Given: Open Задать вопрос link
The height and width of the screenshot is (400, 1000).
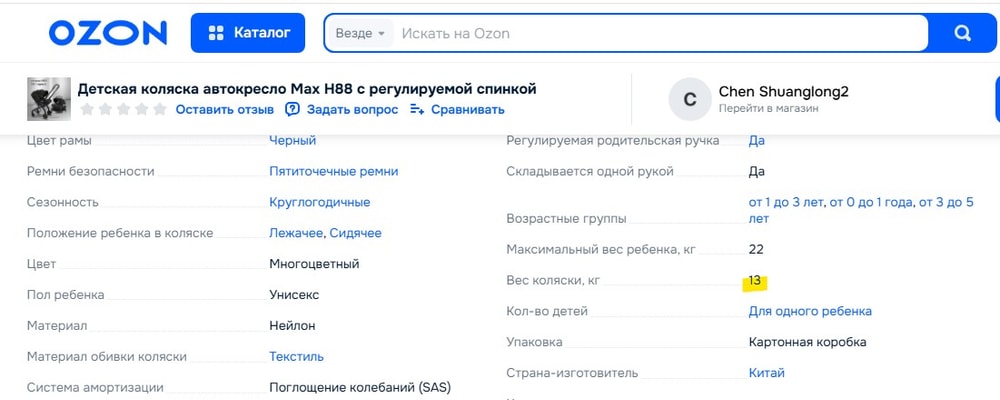Looking at the screenshot, I should 352,110.
